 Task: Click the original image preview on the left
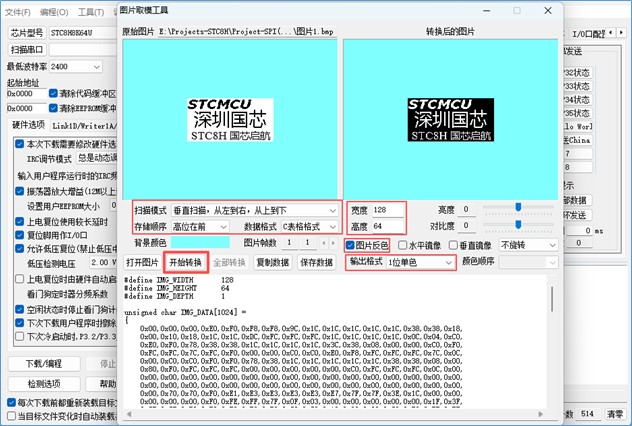230,117
